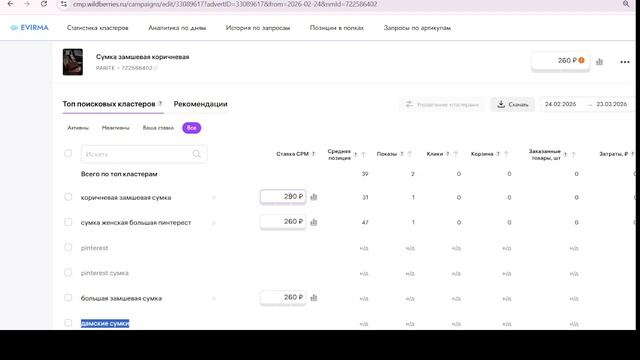640x360 pixels.
Task: Check the pinterest row checkbox
Action: pyautogui.click(x=68, y=247)
